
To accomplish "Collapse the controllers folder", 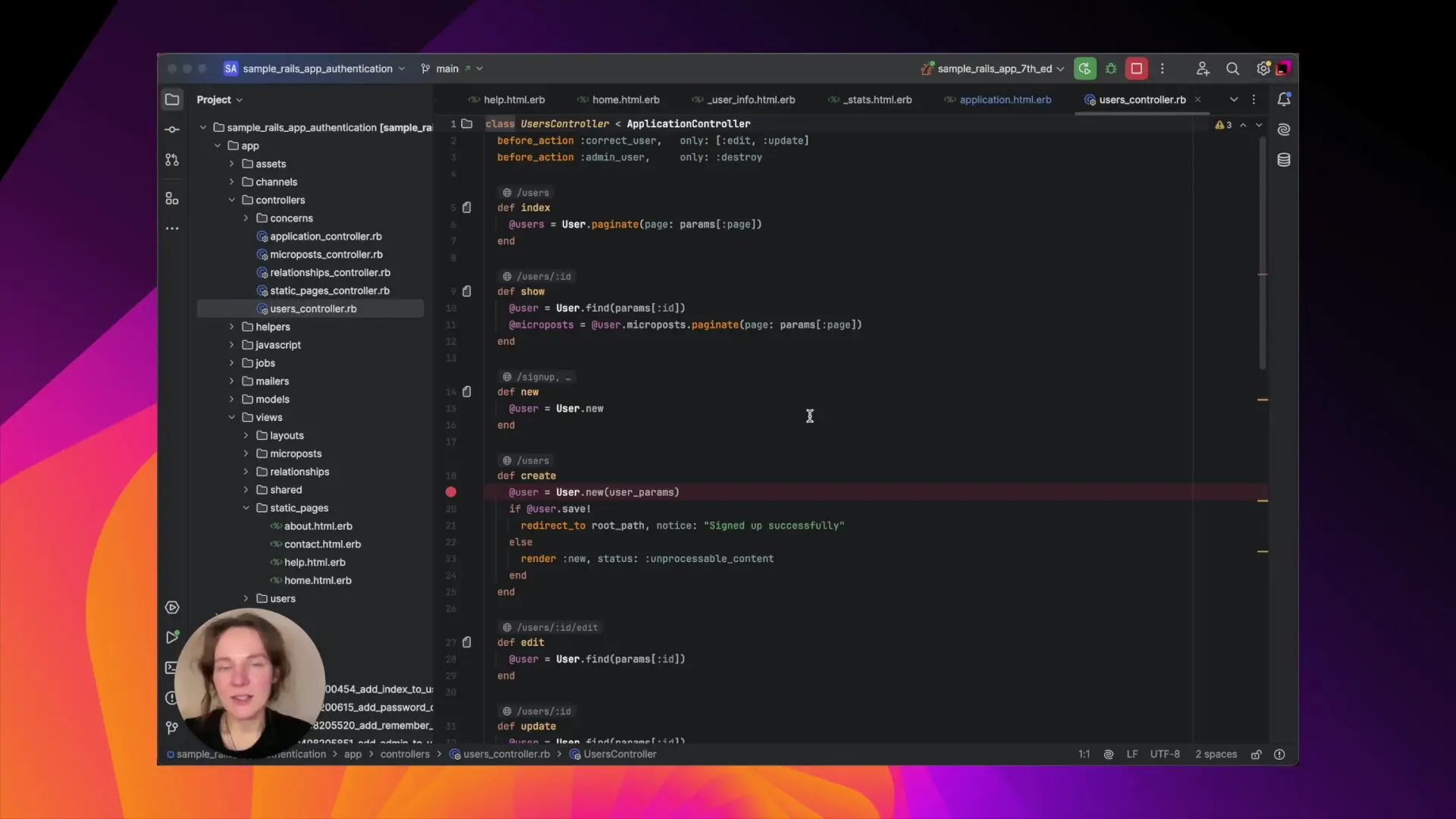I will tap(231, 200).
